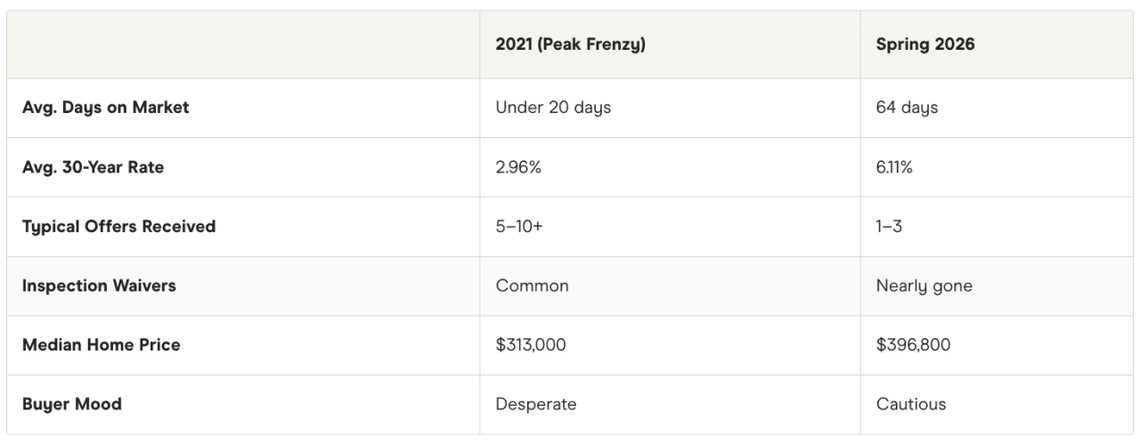Click the "64 days" cell

(907, 108)
